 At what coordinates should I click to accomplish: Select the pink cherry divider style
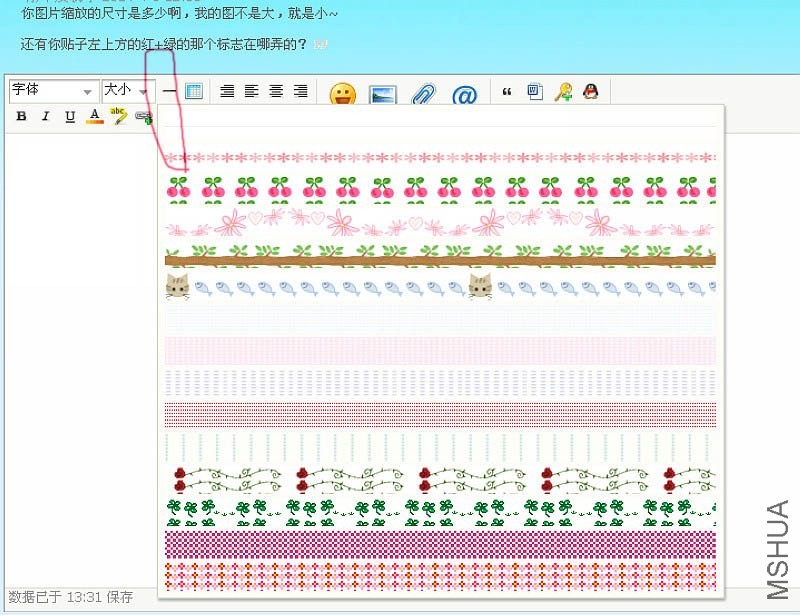pos(440,188)
